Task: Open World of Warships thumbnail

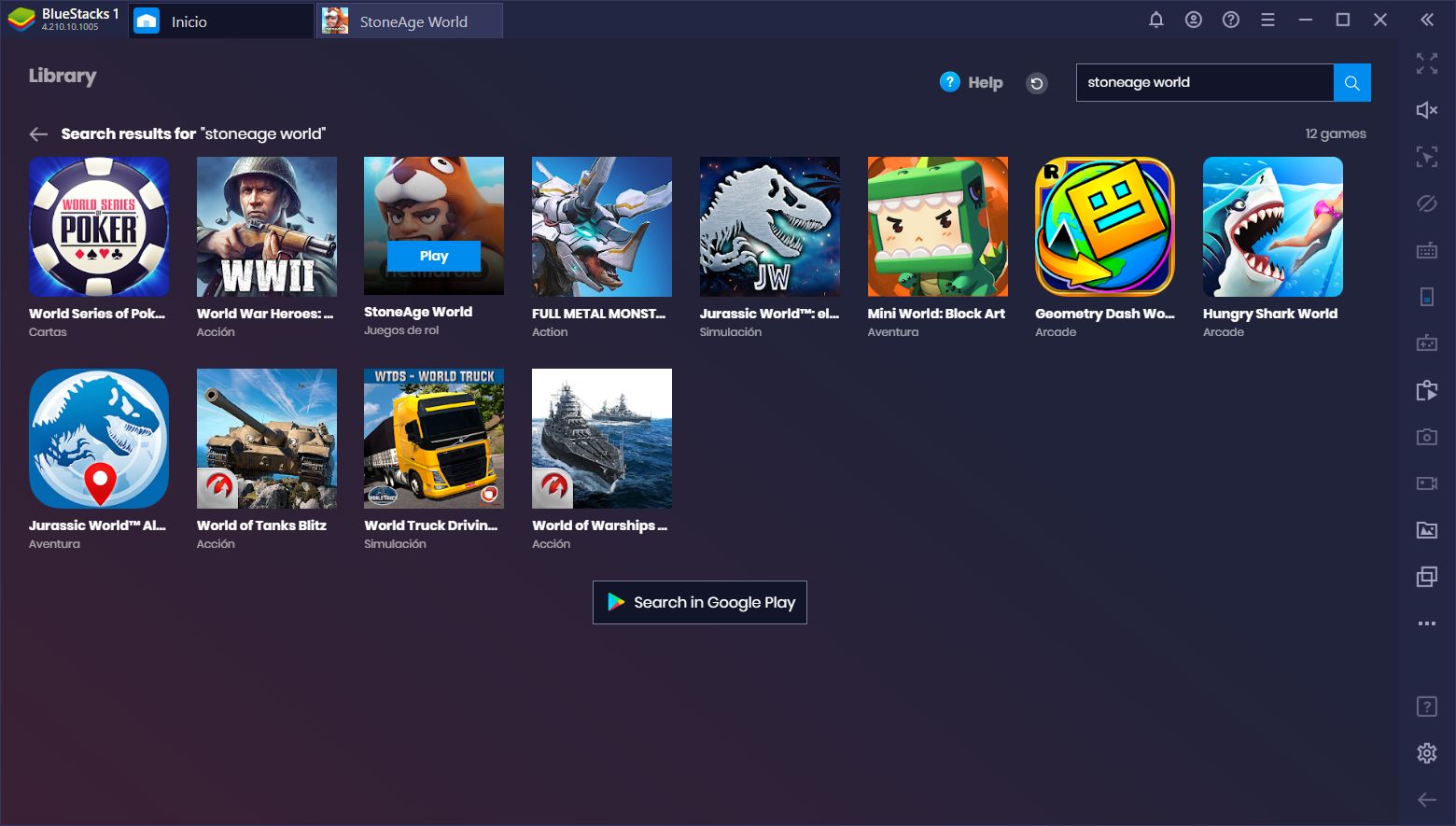Action: 602,439
